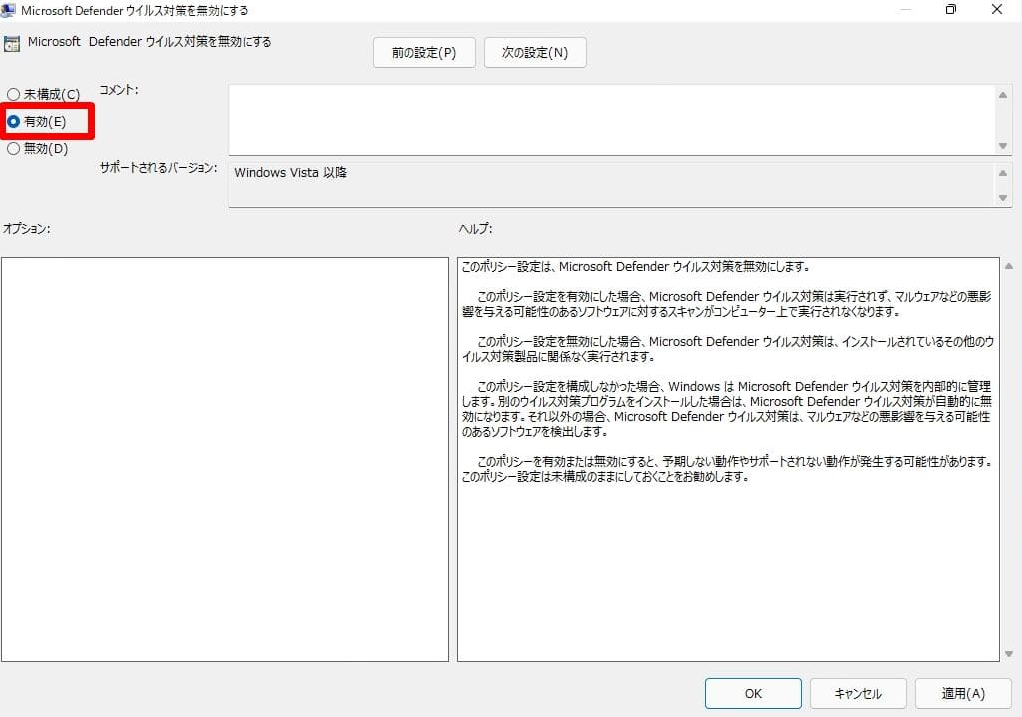Click supported version scroll down arrow
The image size is (1022, 717).
tap(1003, 198)
